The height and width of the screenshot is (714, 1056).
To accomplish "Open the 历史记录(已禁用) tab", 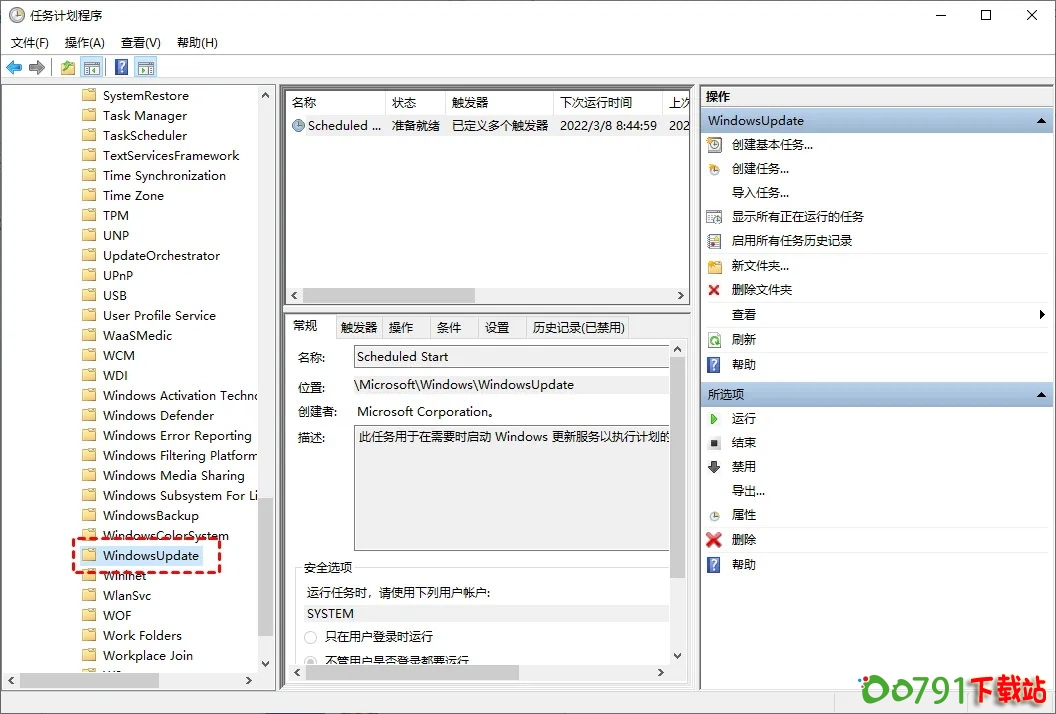I will pyautogui.click(x=578, y=327).
